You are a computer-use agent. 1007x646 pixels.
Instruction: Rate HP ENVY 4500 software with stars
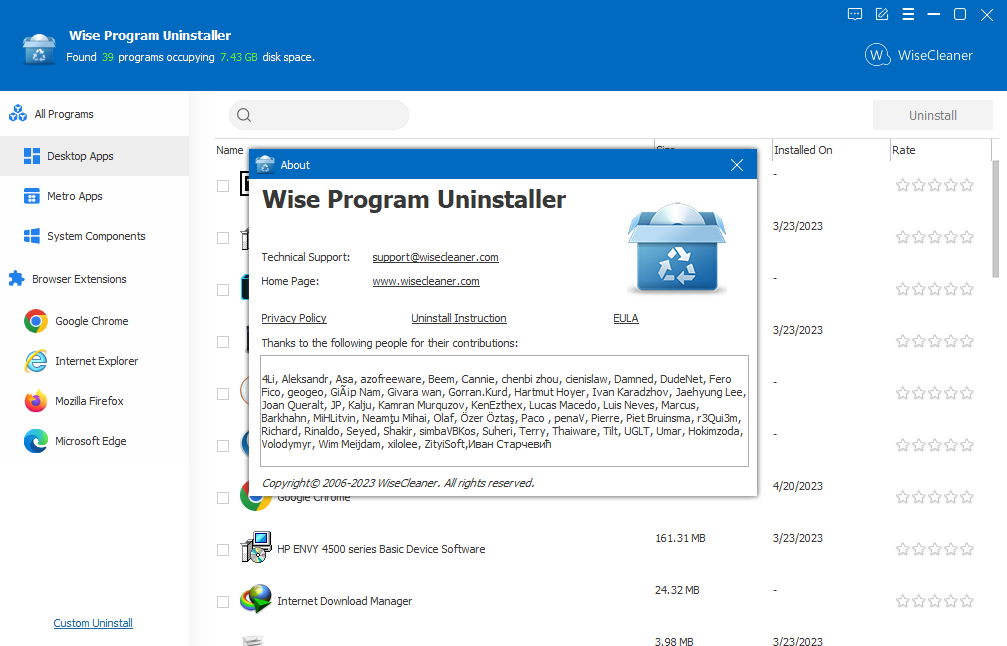pyautogui.click(x=934, y=549)
